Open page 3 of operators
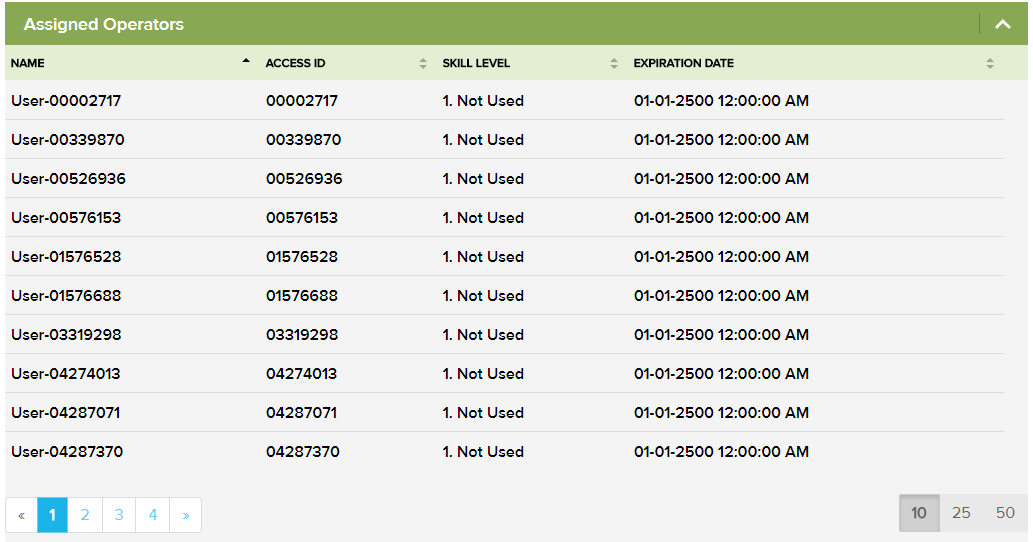This screenshot has height=542, width=1033. pos(118,515)
